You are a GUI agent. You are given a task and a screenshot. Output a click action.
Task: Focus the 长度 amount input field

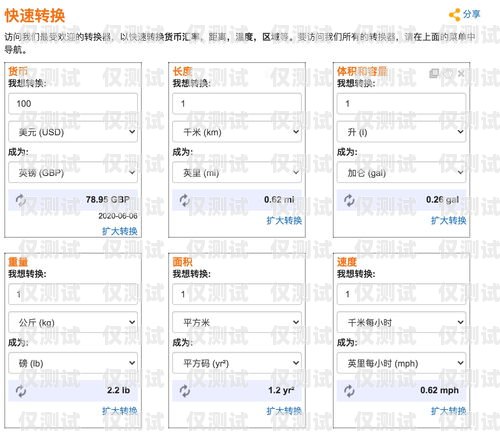237,104
